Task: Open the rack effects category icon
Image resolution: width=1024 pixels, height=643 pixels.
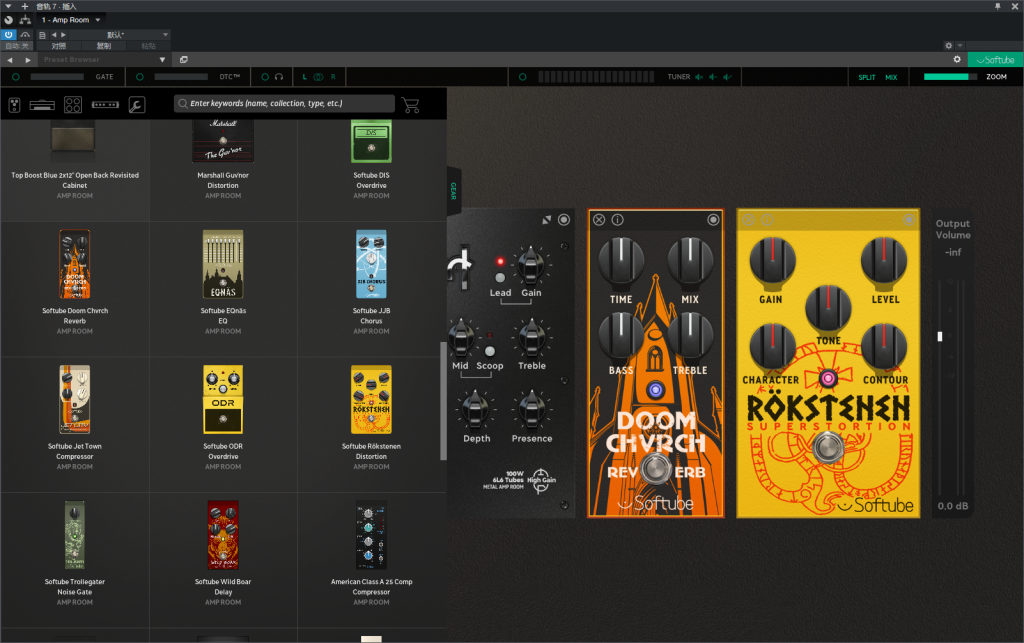Action: 105,104
